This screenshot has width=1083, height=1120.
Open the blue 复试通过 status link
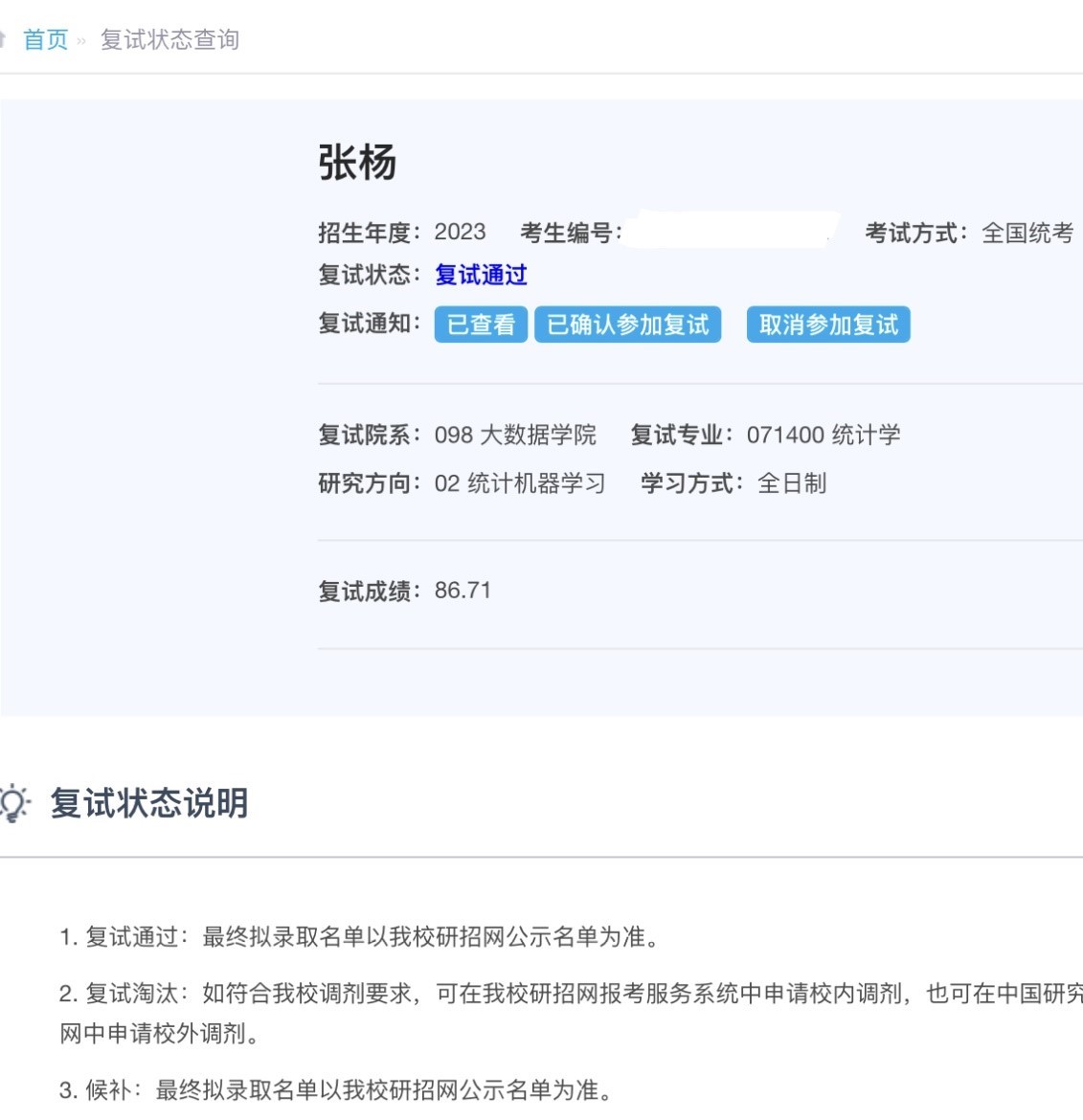481,276
